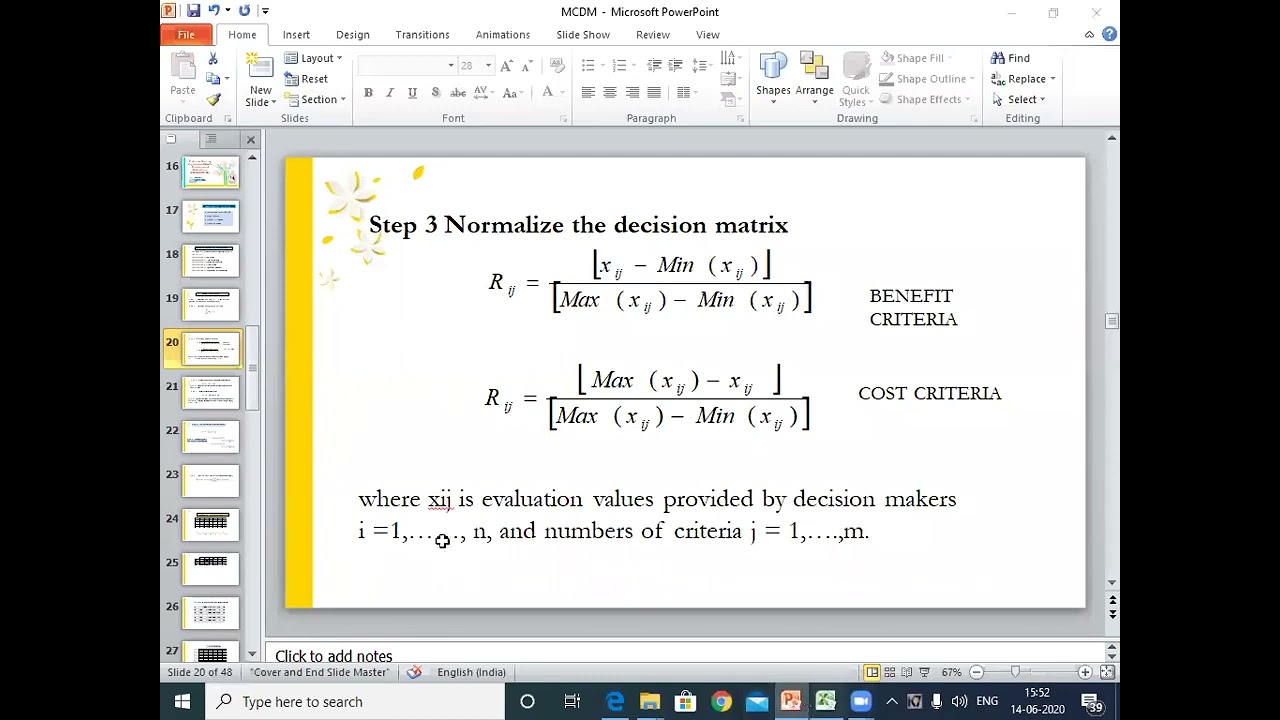Click the Paste button
1280x720 pixels.
point(183,78)
